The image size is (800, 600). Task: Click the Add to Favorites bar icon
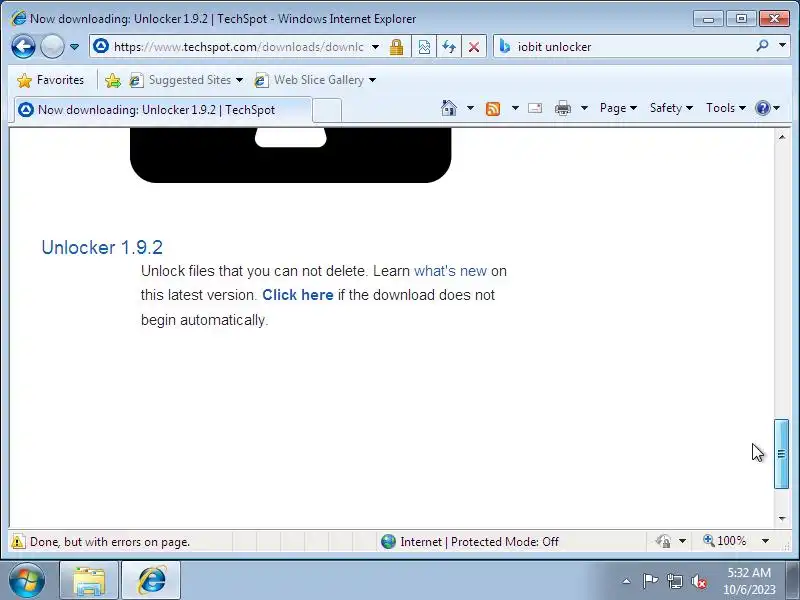pos(113,80)
